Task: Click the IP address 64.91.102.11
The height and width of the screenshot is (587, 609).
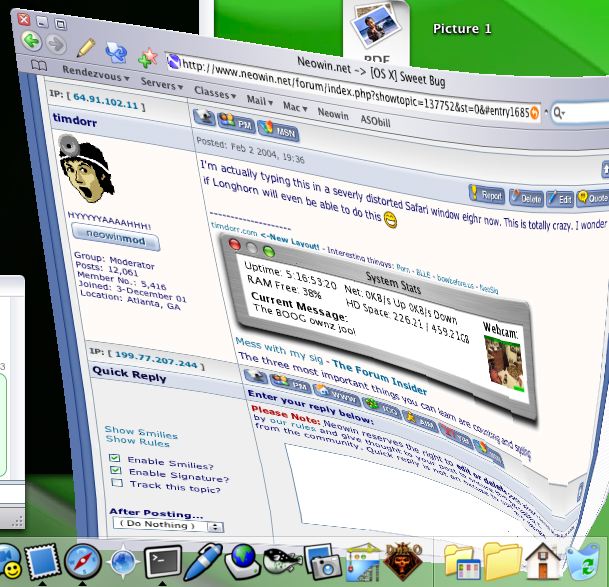Action: click(106, 101)
